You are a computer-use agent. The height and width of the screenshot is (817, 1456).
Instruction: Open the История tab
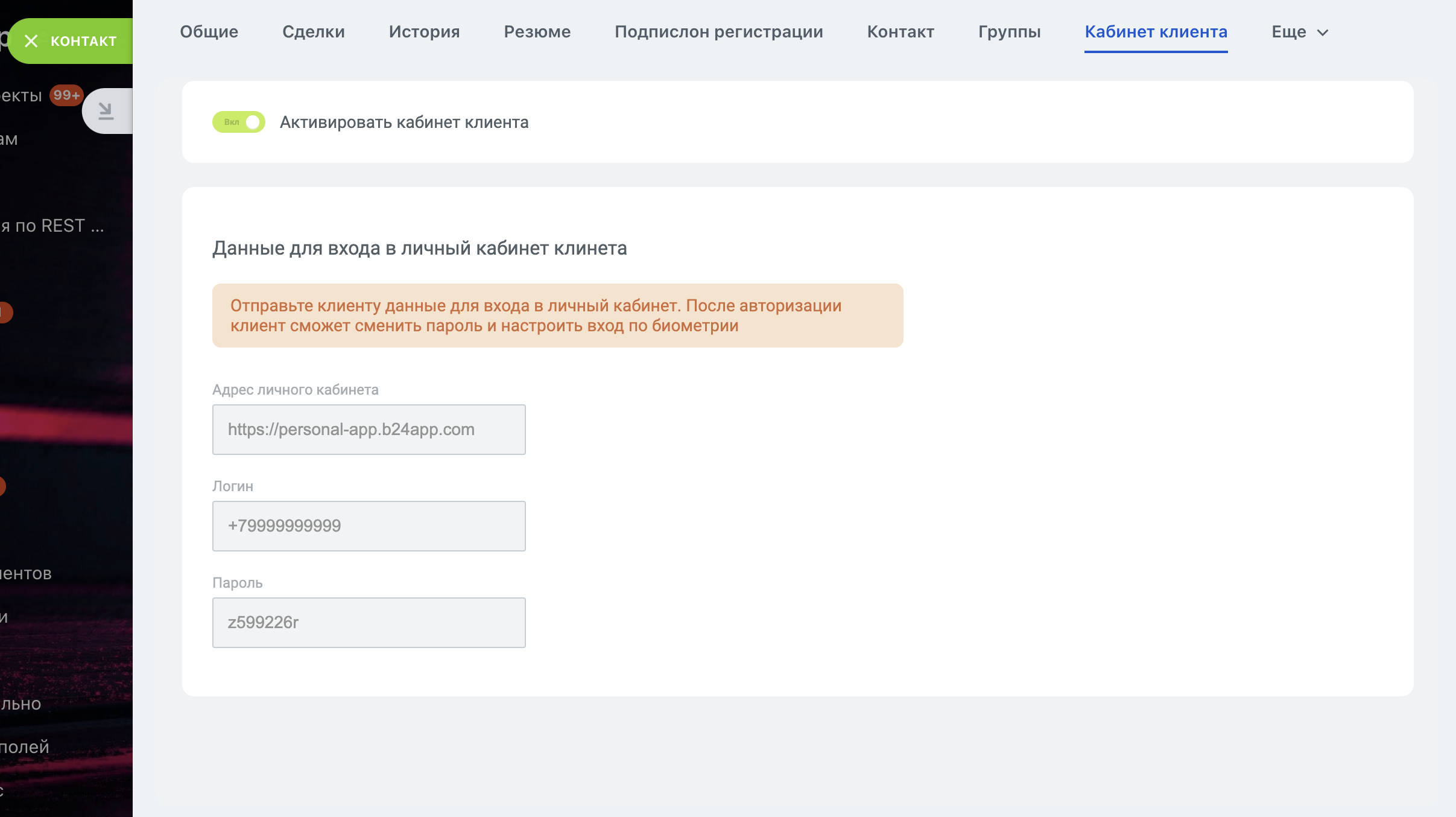click(424, 32)
